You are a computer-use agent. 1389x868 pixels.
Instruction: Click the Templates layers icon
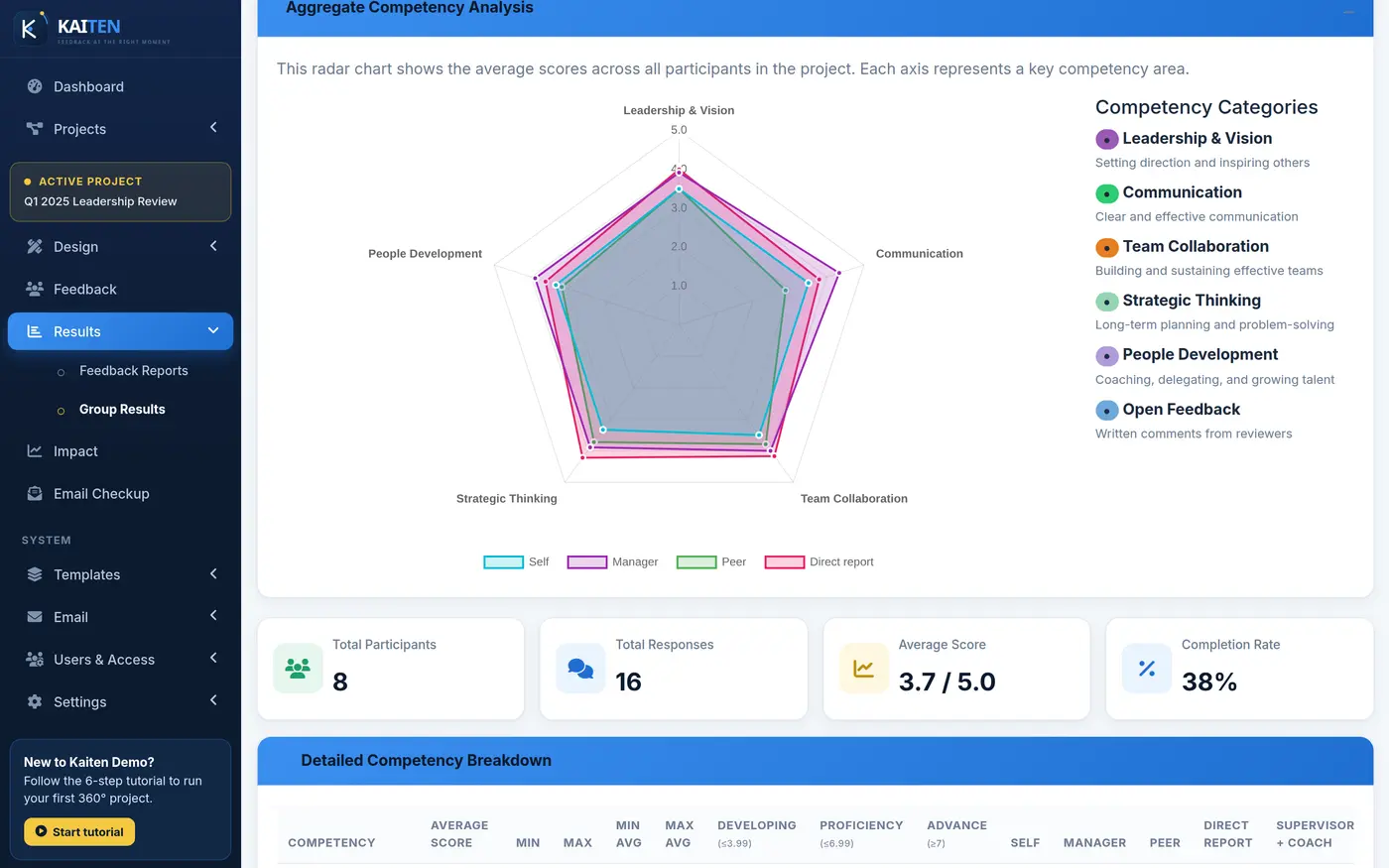pyautogui.click(x=35, y=574)
